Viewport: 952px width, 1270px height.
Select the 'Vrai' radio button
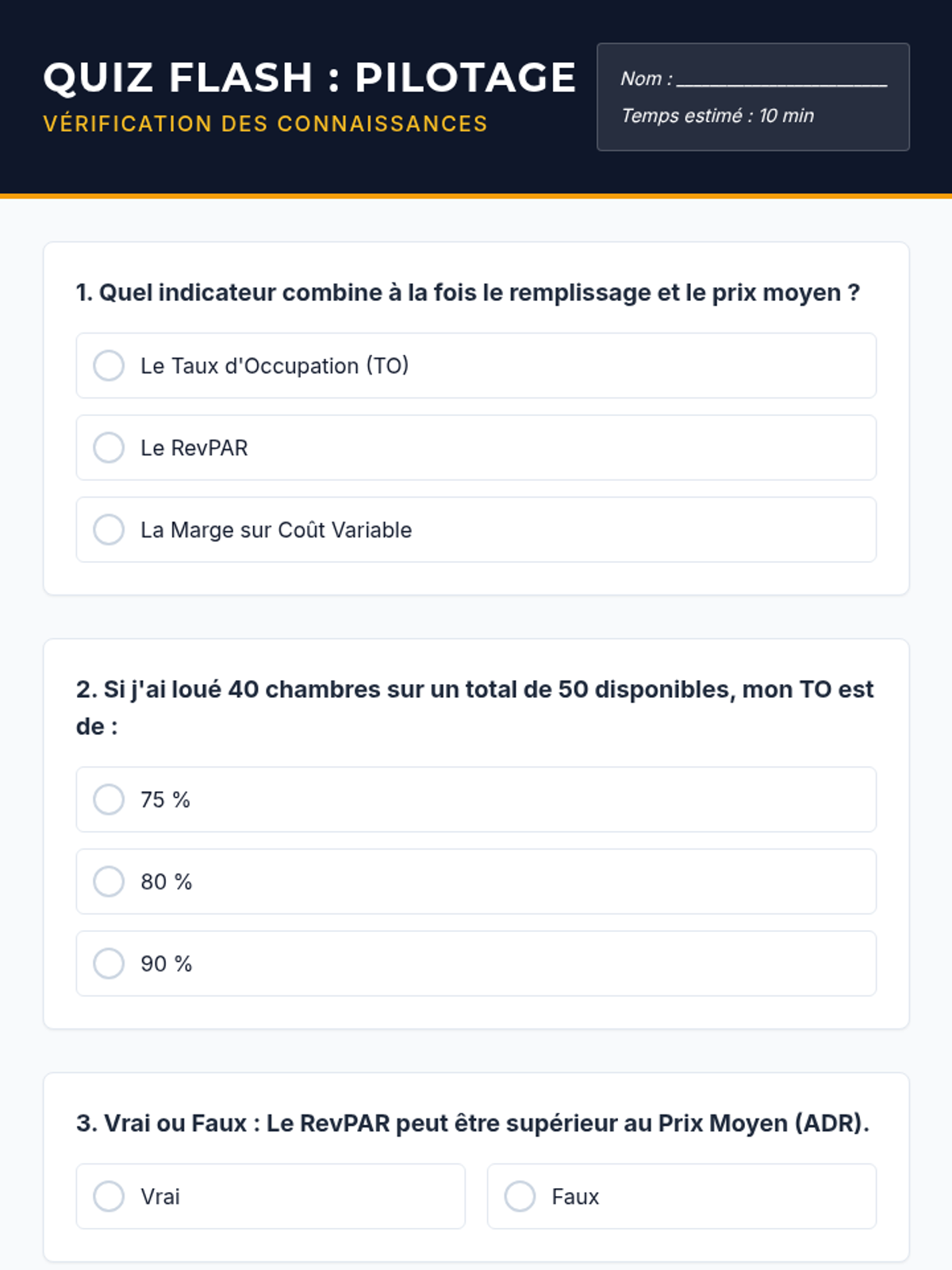pos(109,1196)
